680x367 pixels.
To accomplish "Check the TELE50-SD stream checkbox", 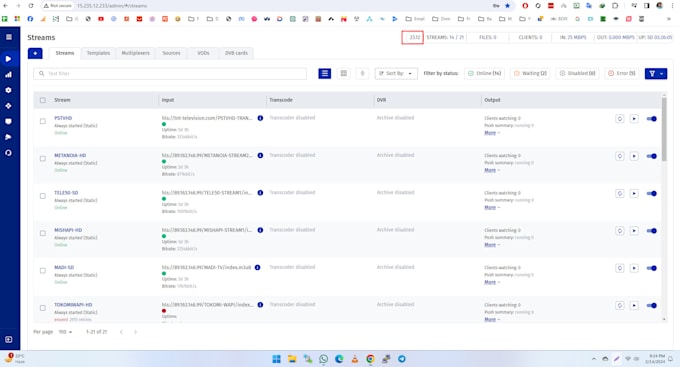I will [x=42, y=196].
